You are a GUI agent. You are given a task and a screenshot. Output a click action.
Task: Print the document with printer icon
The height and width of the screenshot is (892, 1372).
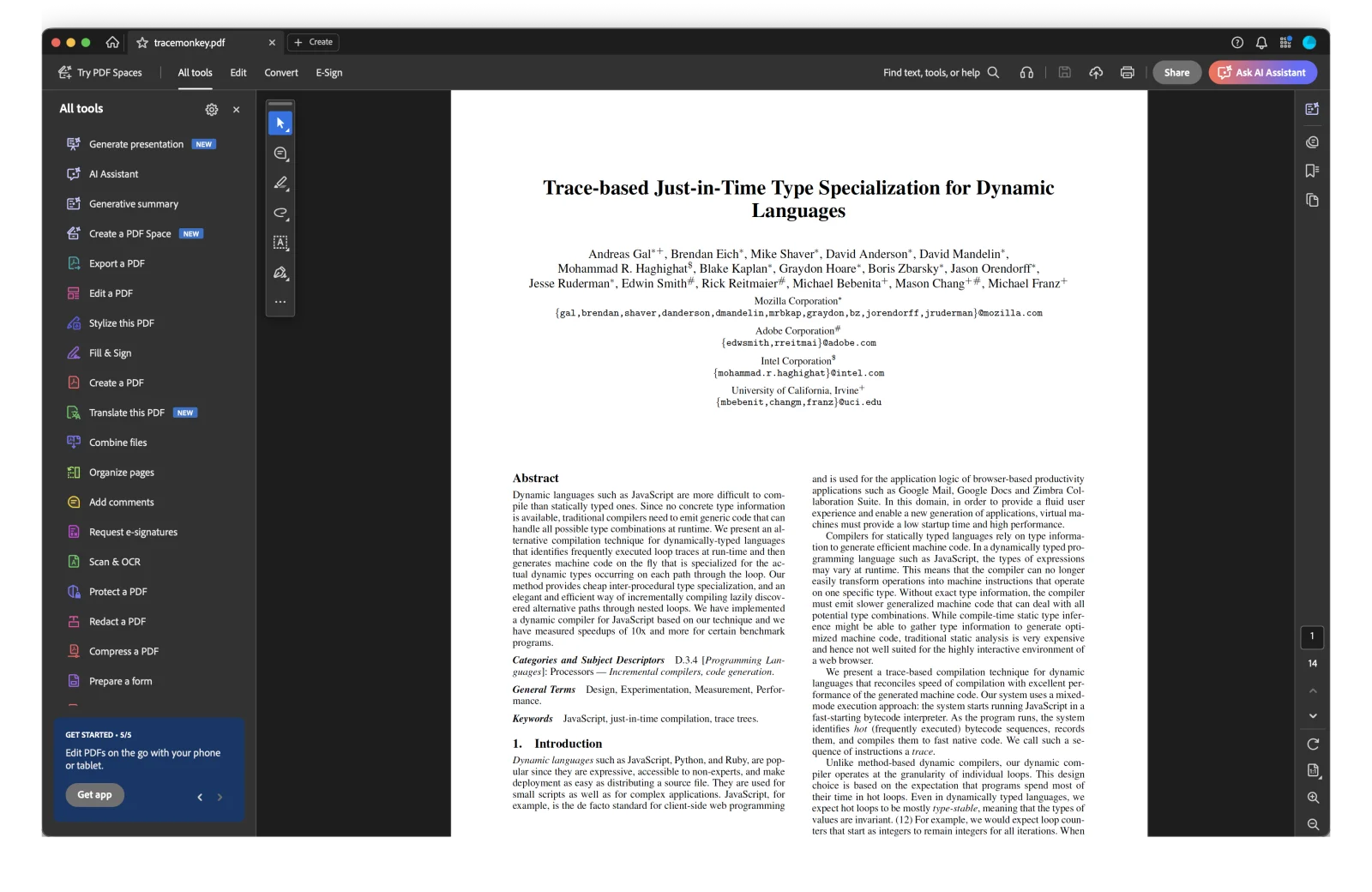(x=1128, y=73)
